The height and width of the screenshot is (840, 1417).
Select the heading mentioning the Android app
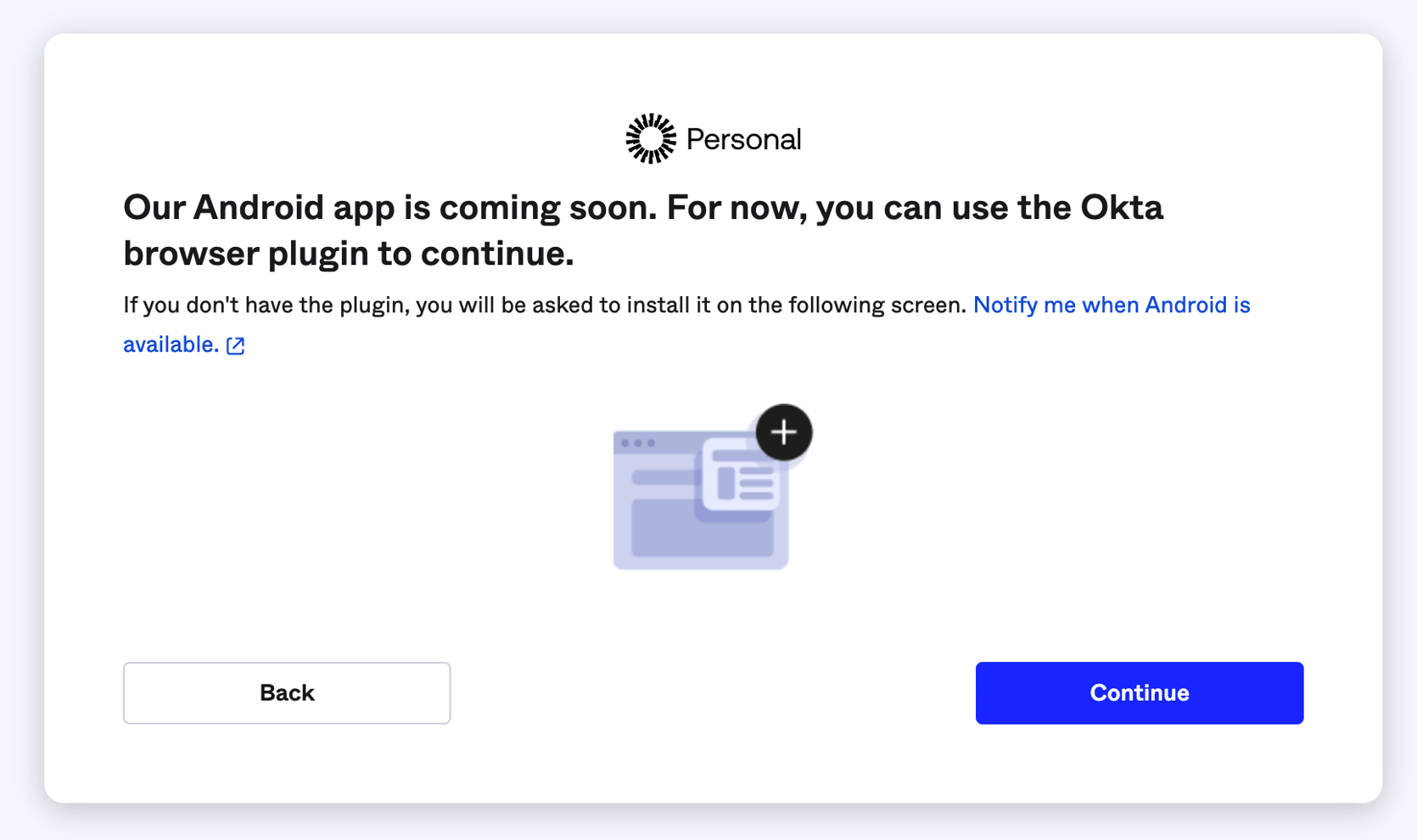point(642,206)
